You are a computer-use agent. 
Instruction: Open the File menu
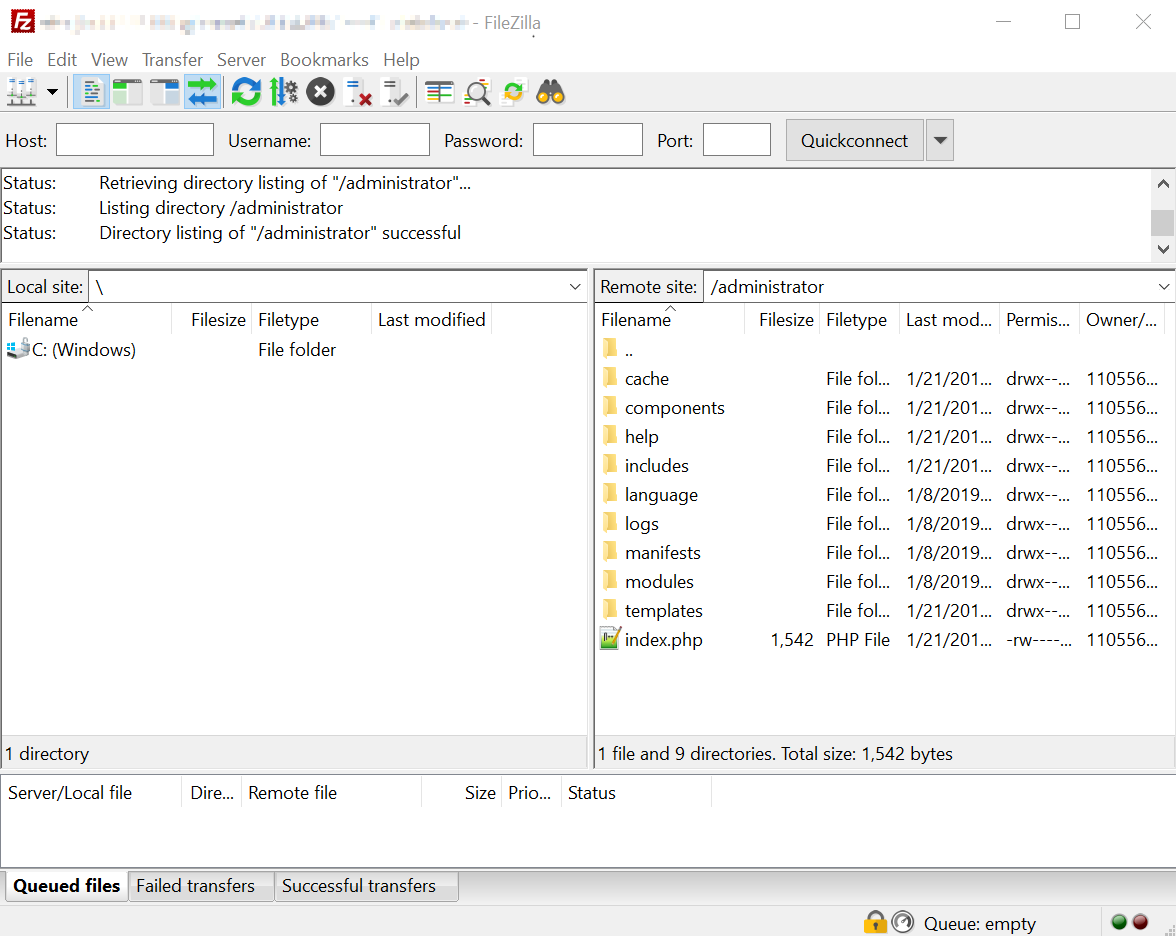click(x=20, y=59)
